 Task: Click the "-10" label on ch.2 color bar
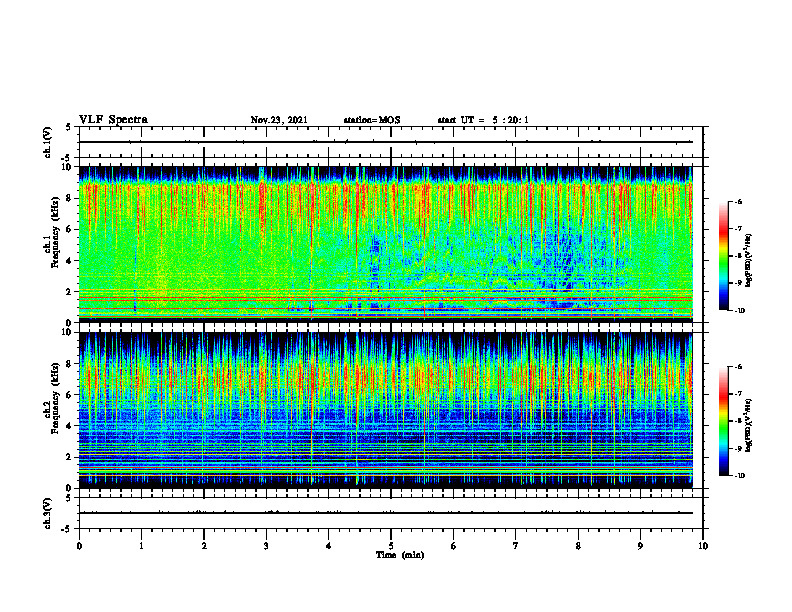739,476
